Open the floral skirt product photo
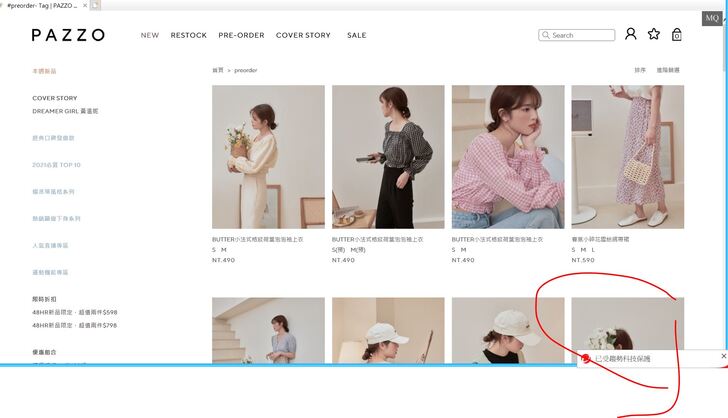The width and height of the screenshot is (728, 418). coord(628,157)
